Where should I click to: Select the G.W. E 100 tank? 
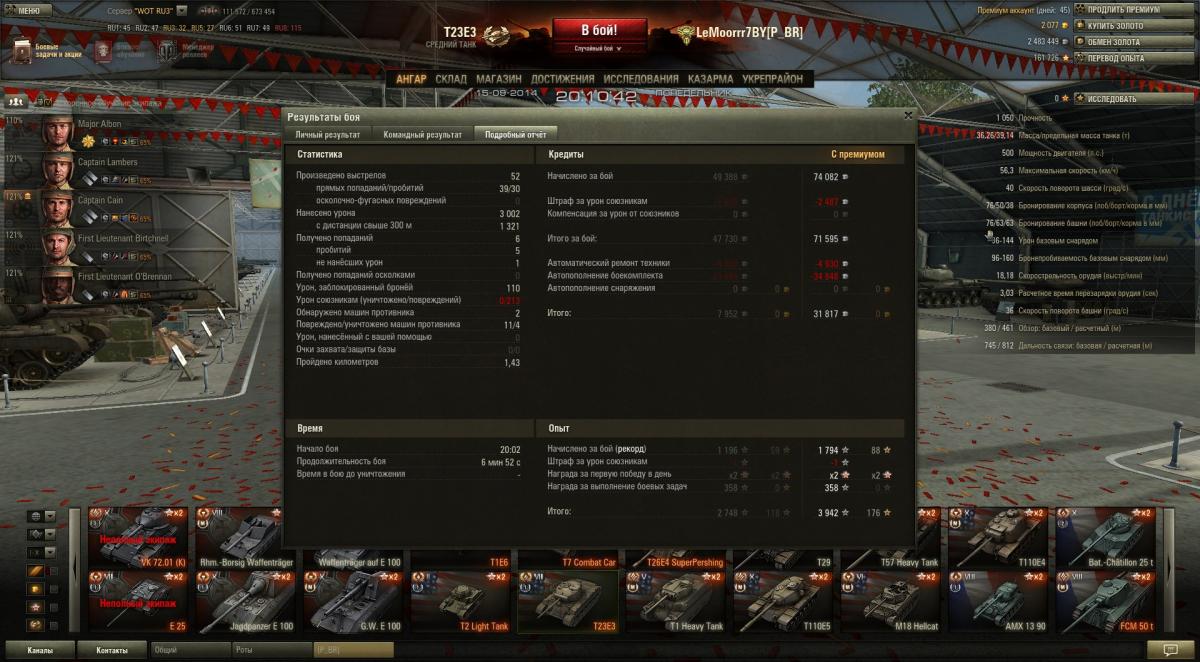[x=352, y=601]
